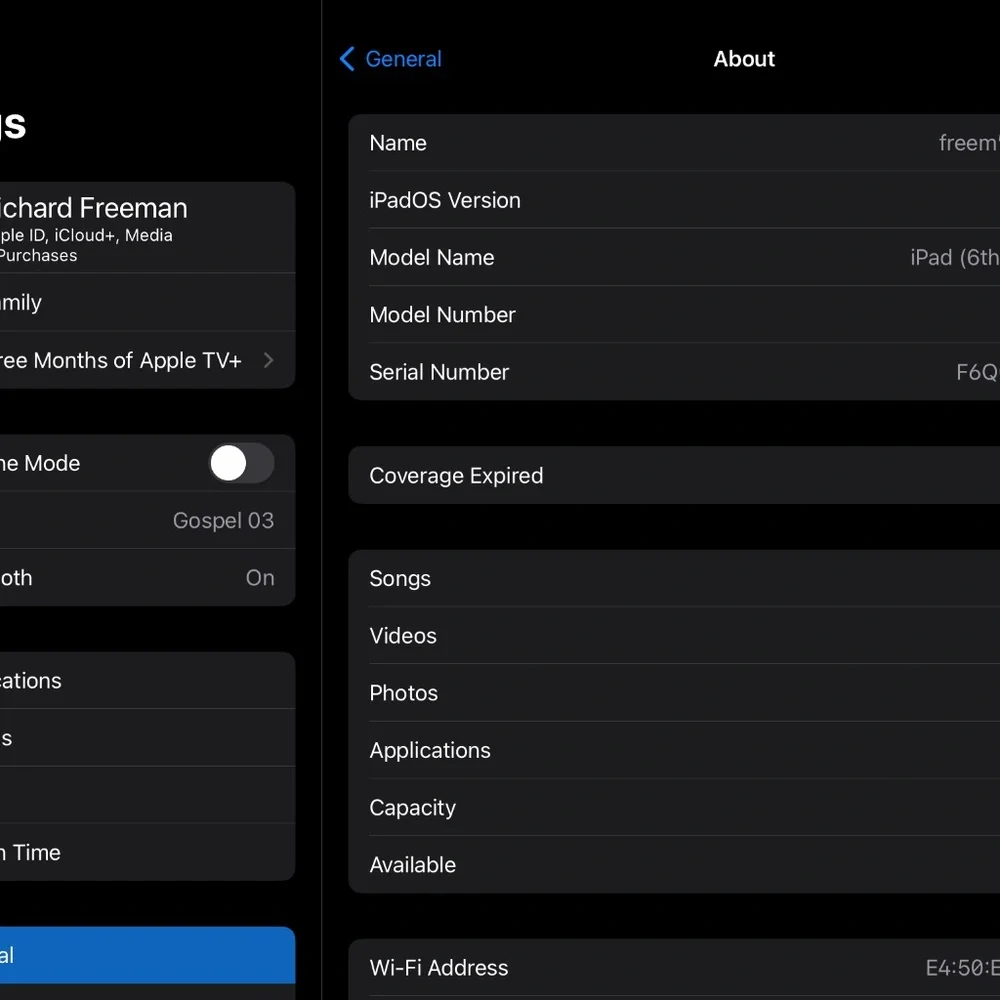Open Bluetooth row showing On
This screenshot has height=1000, width=1000.
(147, 578)
